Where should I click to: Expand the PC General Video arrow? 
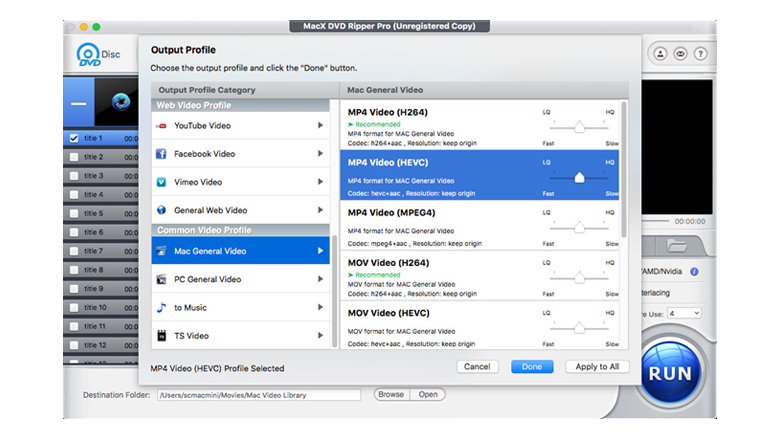pos(320,279)
